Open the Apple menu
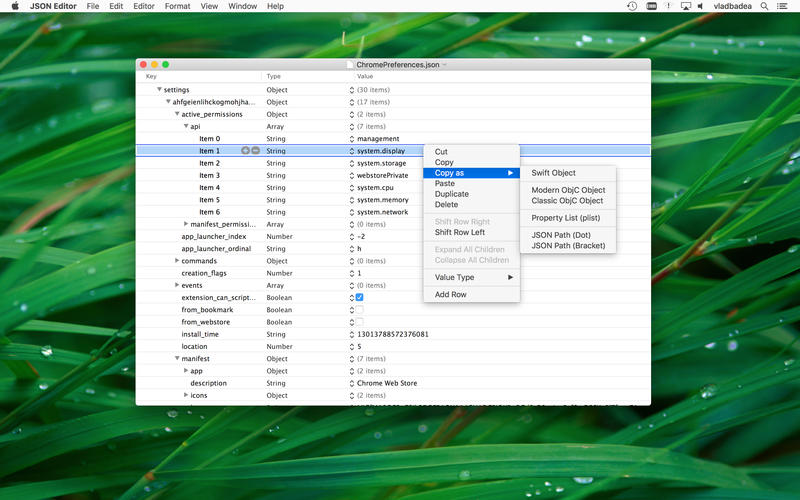 [15, 6]
